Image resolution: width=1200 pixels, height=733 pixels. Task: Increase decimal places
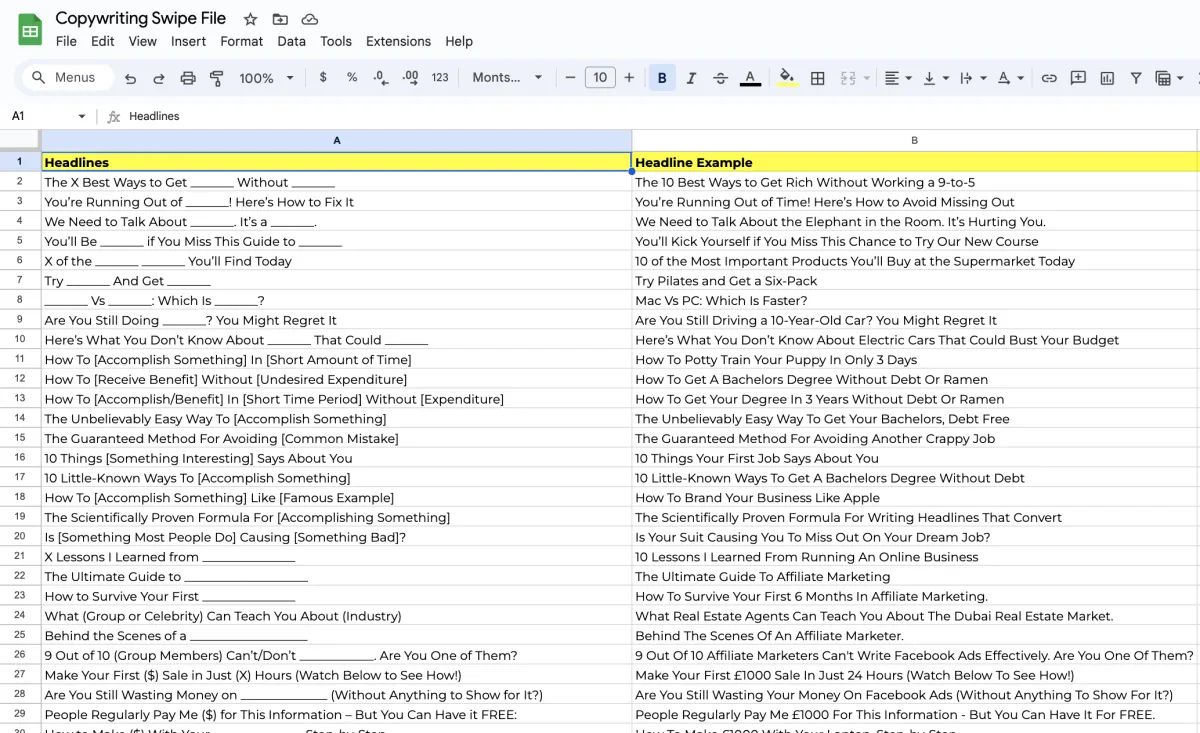coord(410,77)
